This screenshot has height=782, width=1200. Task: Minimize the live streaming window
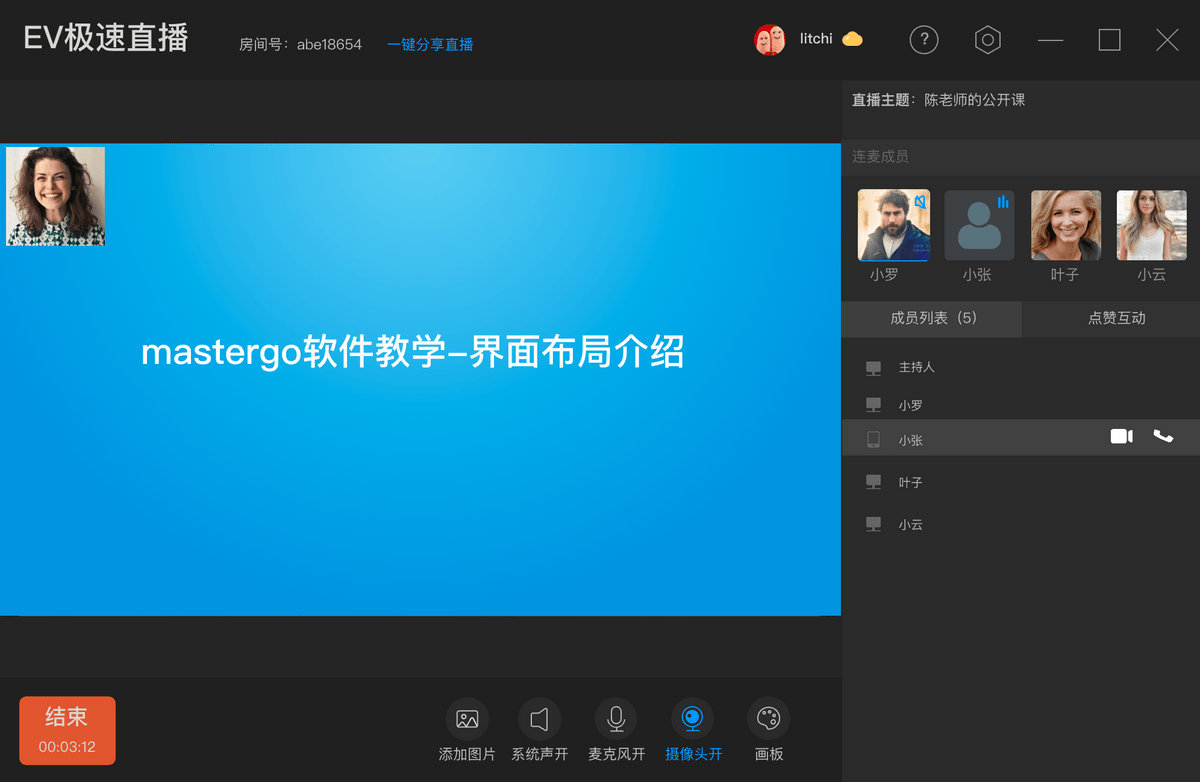1051,40
